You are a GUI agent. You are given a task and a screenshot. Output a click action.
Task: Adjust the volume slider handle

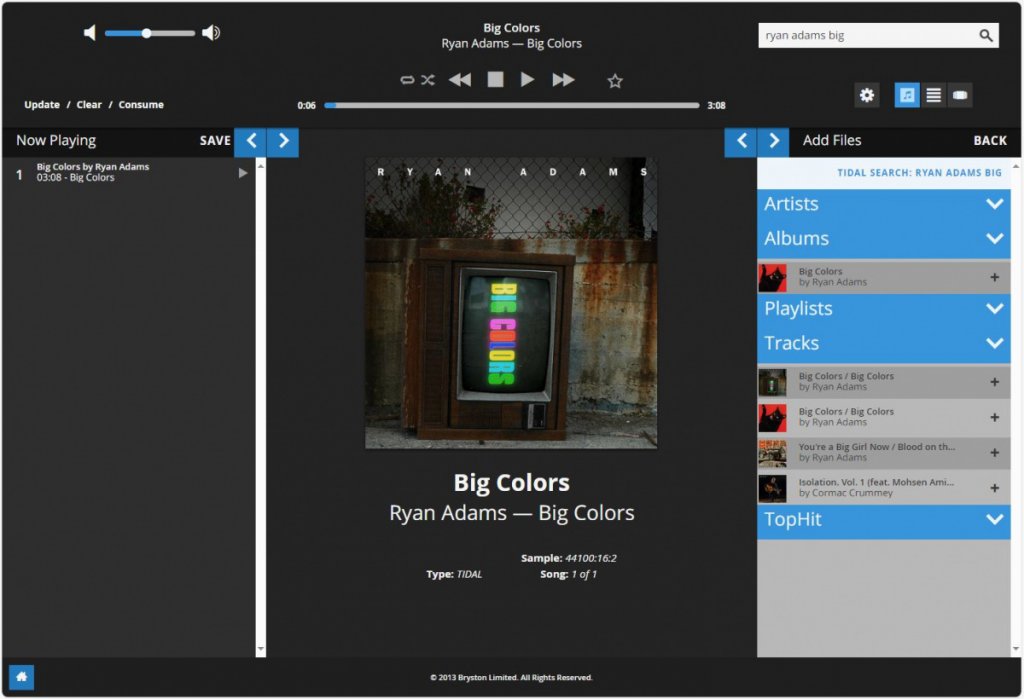tap(146, 33)
